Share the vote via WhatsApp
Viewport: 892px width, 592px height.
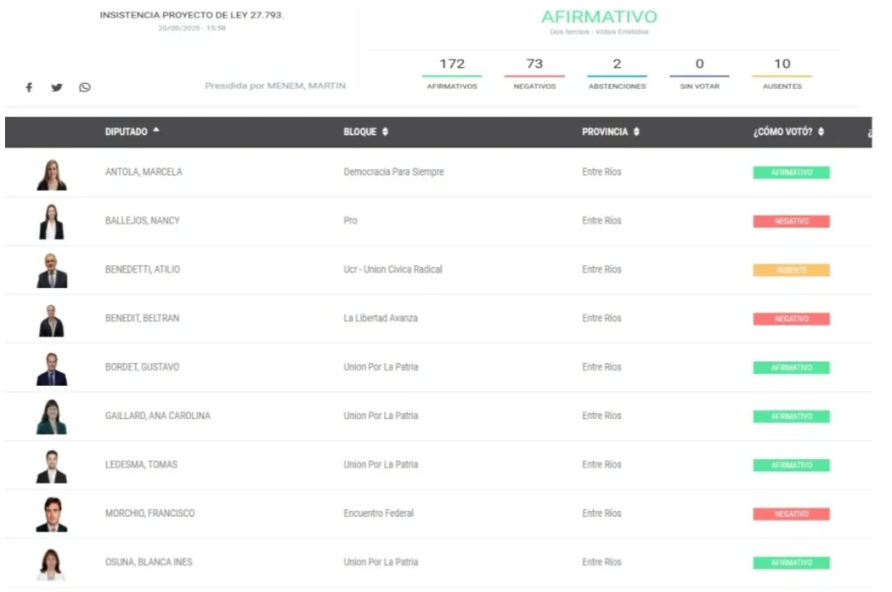[85, 88]
